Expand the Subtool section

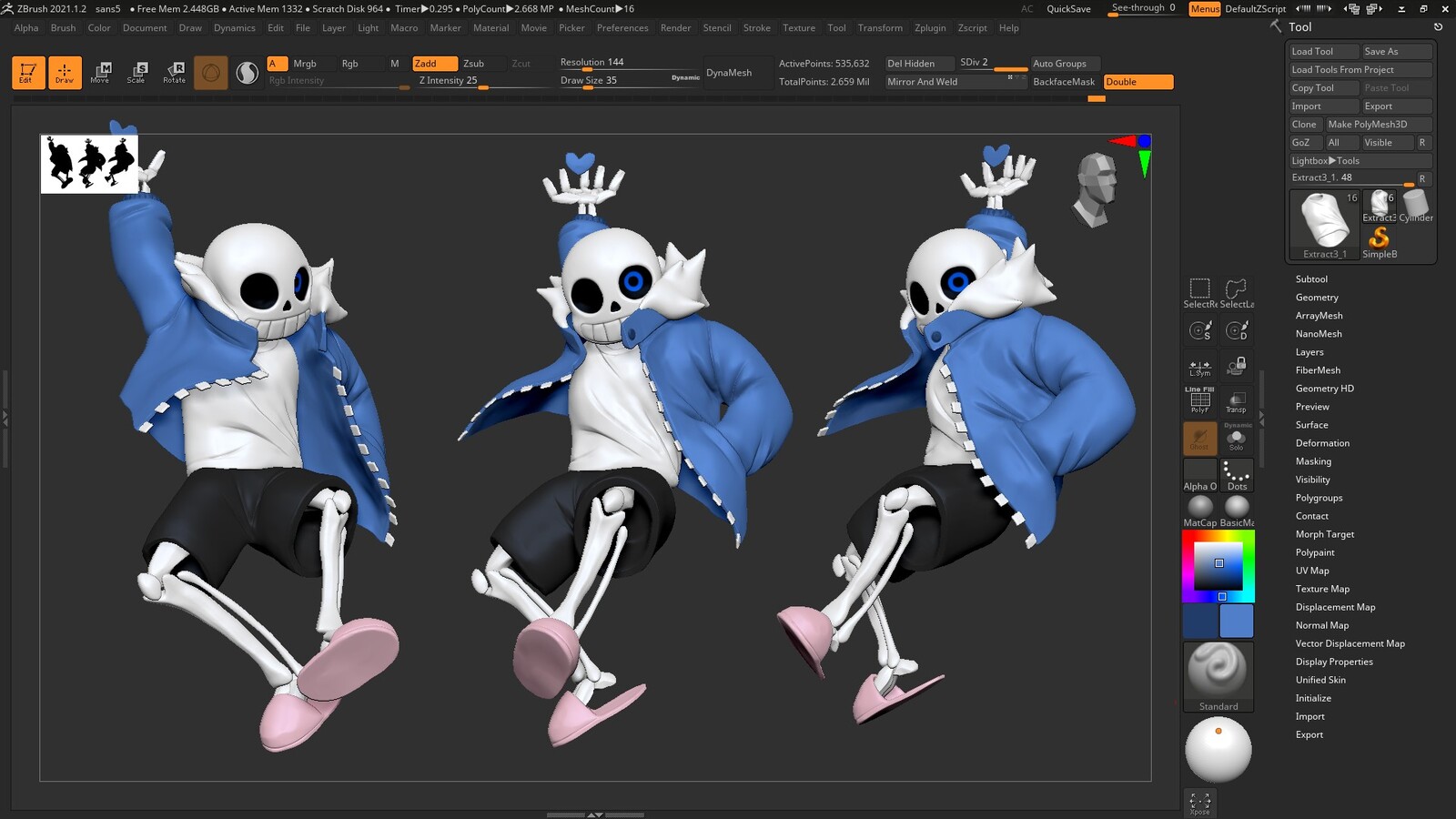[x=1311, y=279]
